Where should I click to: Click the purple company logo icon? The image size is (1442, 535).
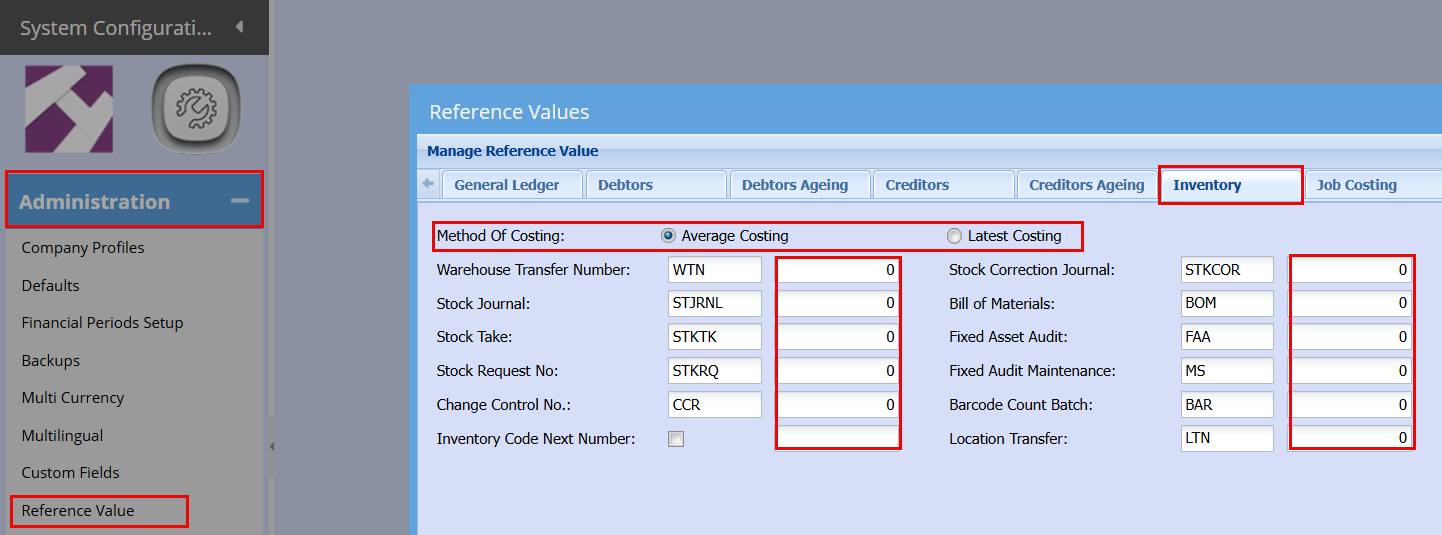point(68,109)
